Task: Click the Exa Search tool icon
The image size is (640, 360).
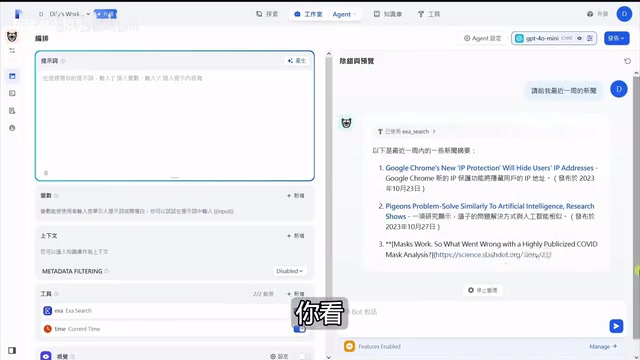Action: (47, 311)
